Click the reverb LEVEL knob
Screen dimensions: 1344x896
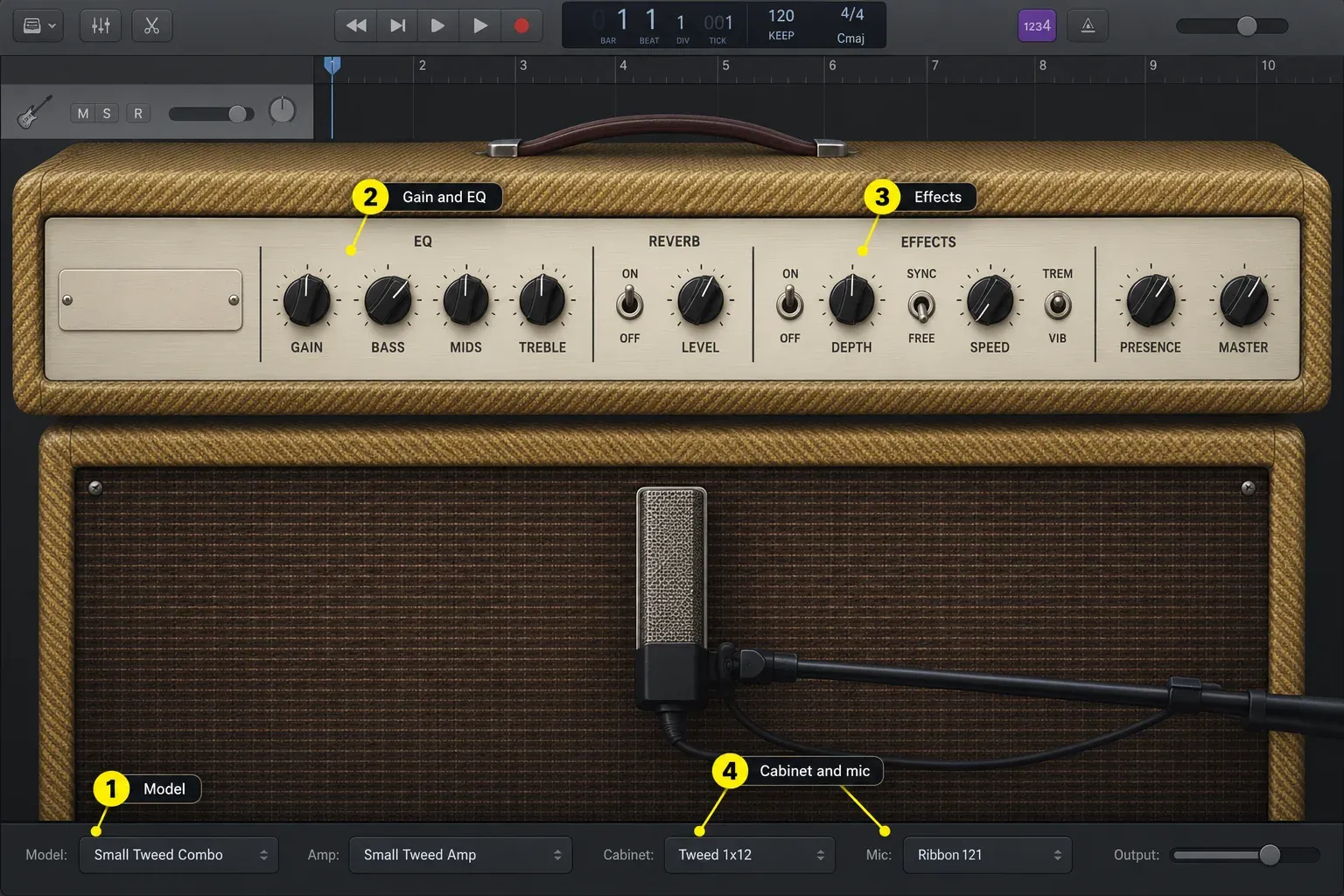700,300
